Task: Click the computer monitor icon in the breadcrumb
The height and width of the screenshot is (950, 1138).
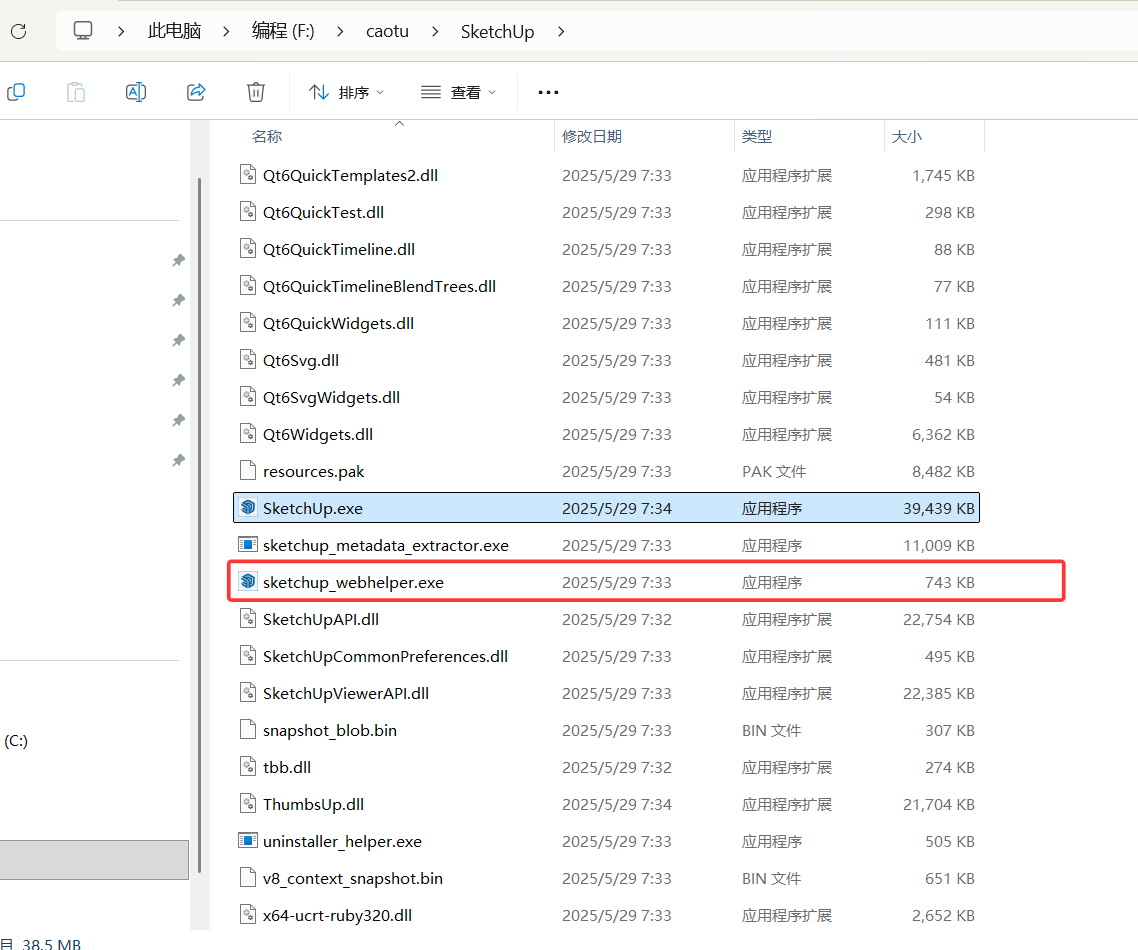Action: pyautogui.click(x=83, y=30)
